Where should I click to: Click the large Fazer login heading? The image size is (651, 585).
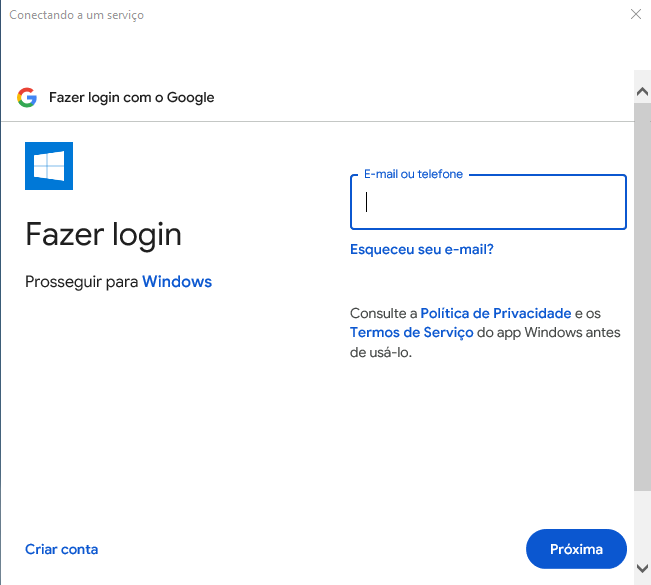tap(103, 235)
